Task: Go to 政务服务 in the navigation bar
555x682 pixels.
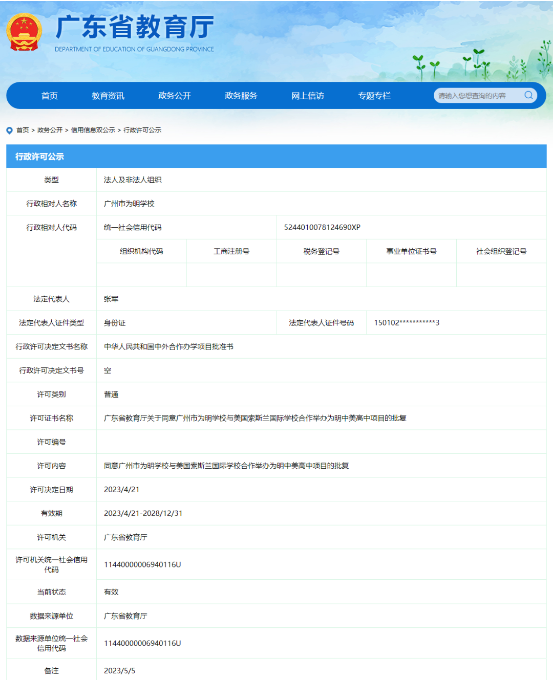Action: coord(241,96)
